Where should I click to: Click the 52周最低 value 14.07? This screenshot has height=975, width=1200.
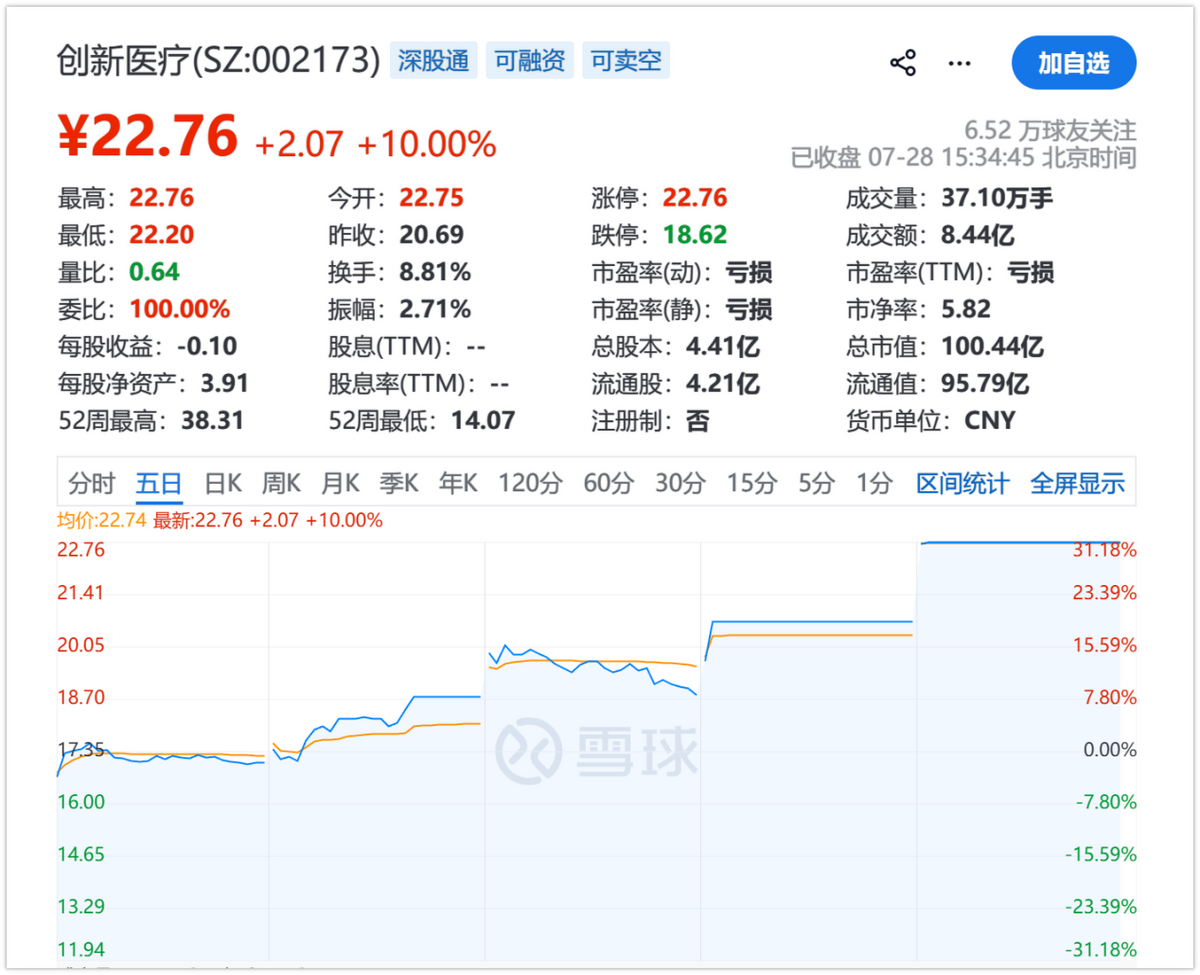[x=483, y=421]
